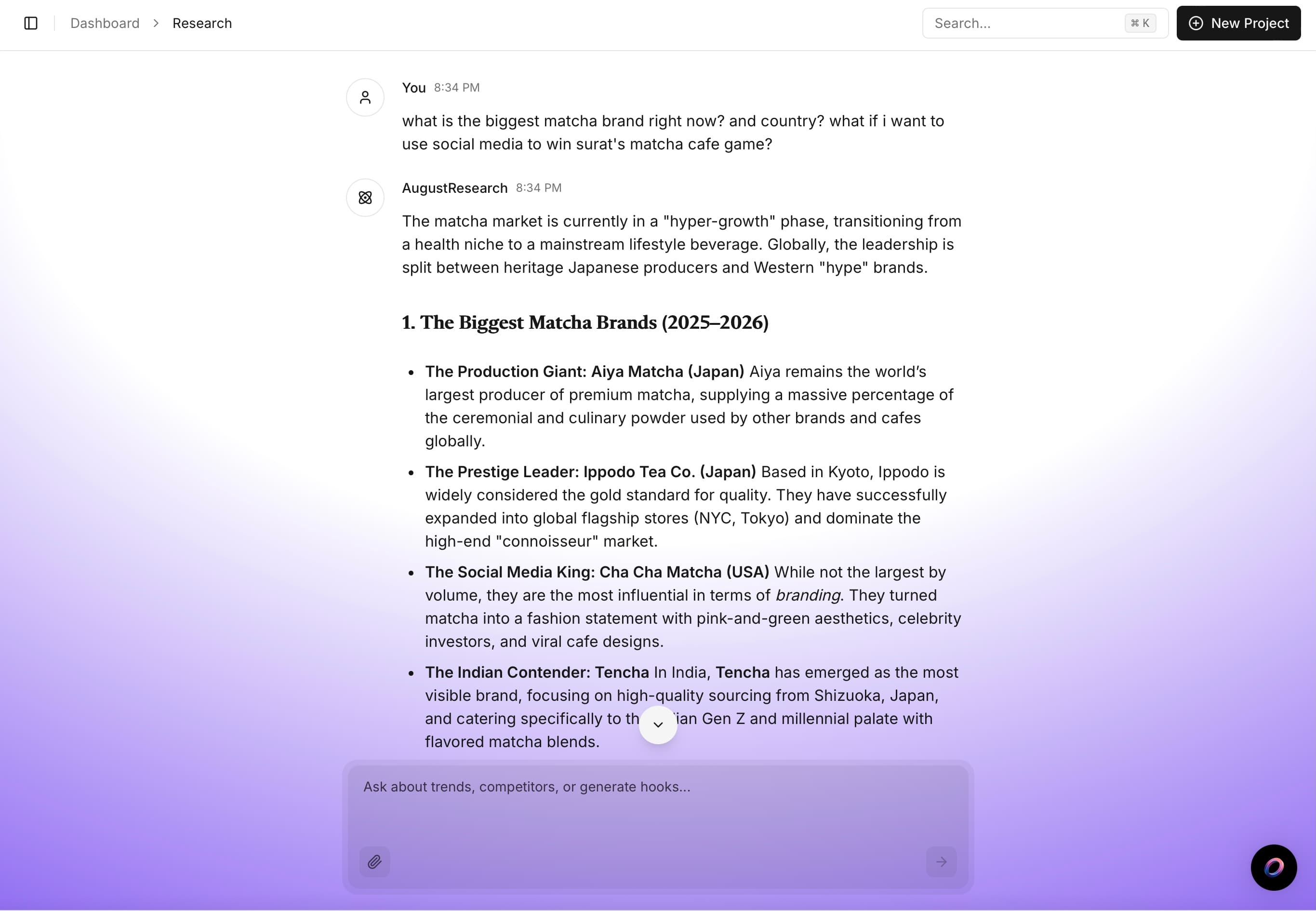Send message with arrow button

[x=941, y=861]
